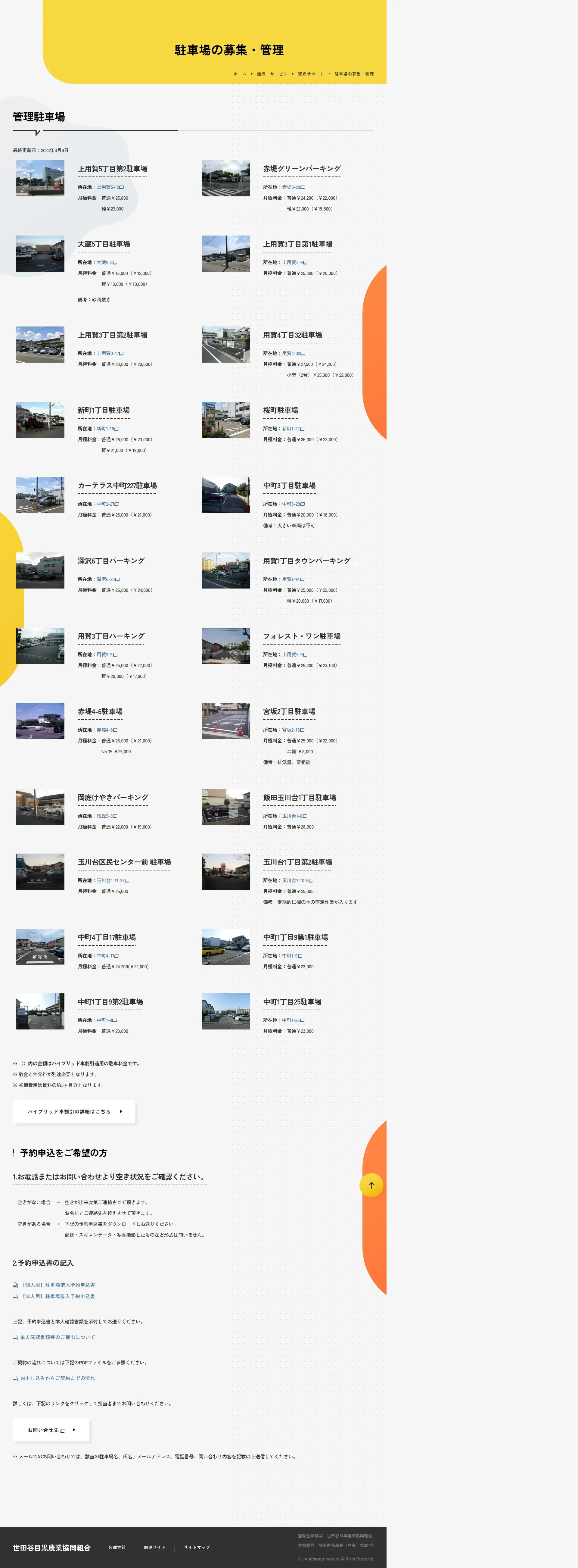
Task: Go to ホーム in breadcrumb
Action: point(240,74)
